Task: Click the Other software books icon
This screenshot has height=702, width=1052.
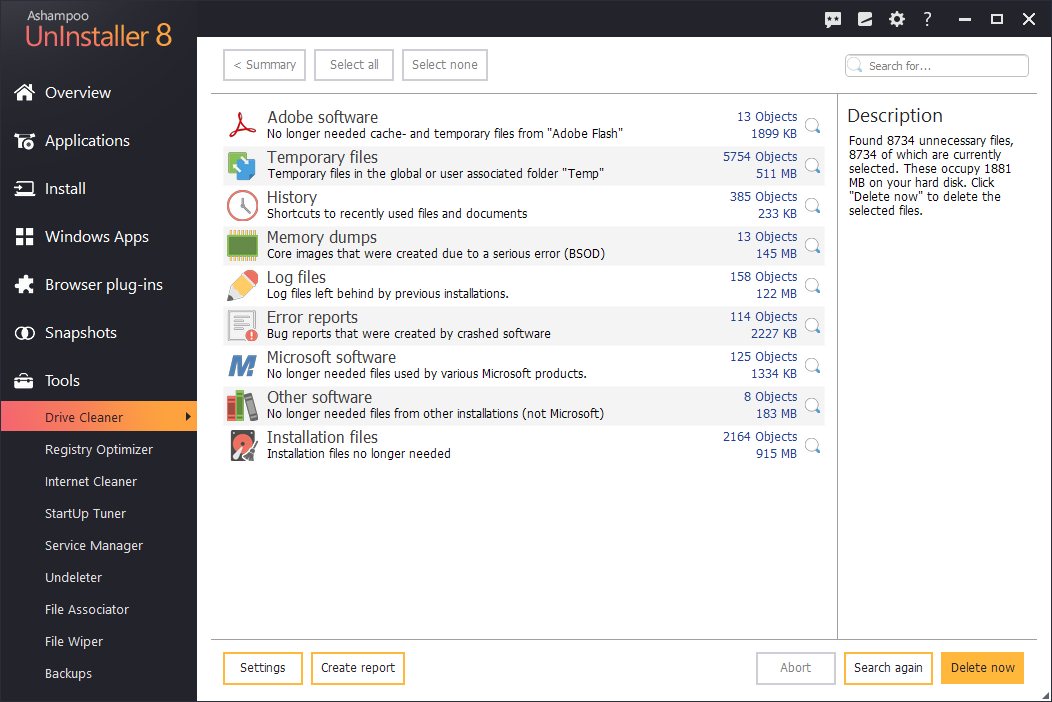Action: coord(242,405)
